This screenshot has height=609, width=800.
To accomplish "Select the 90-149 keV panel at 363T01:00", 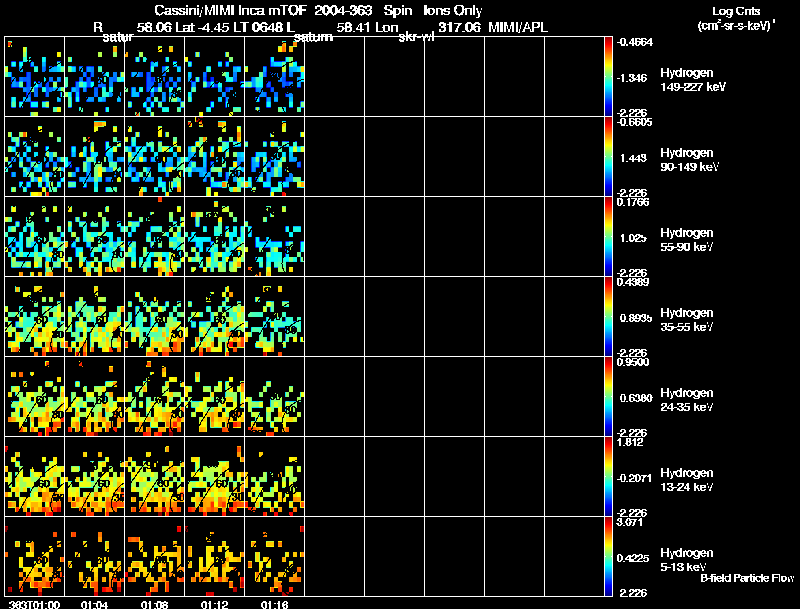I will coord(35,157).
